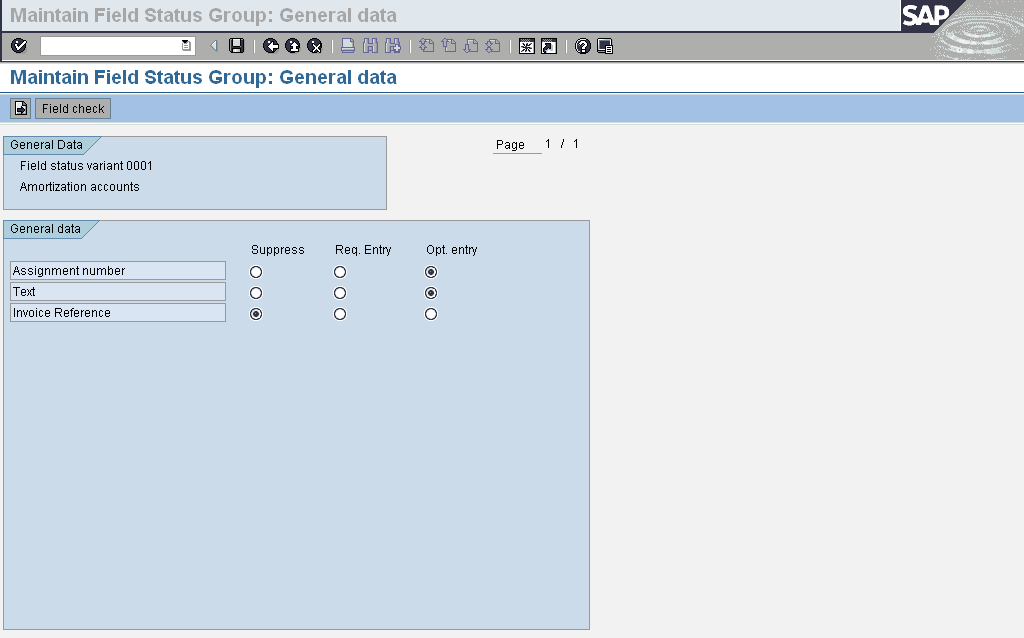The height and width of the screenshot is (638, 1024).
Task: Select Suppress for Text field
Action: point(256,293)
